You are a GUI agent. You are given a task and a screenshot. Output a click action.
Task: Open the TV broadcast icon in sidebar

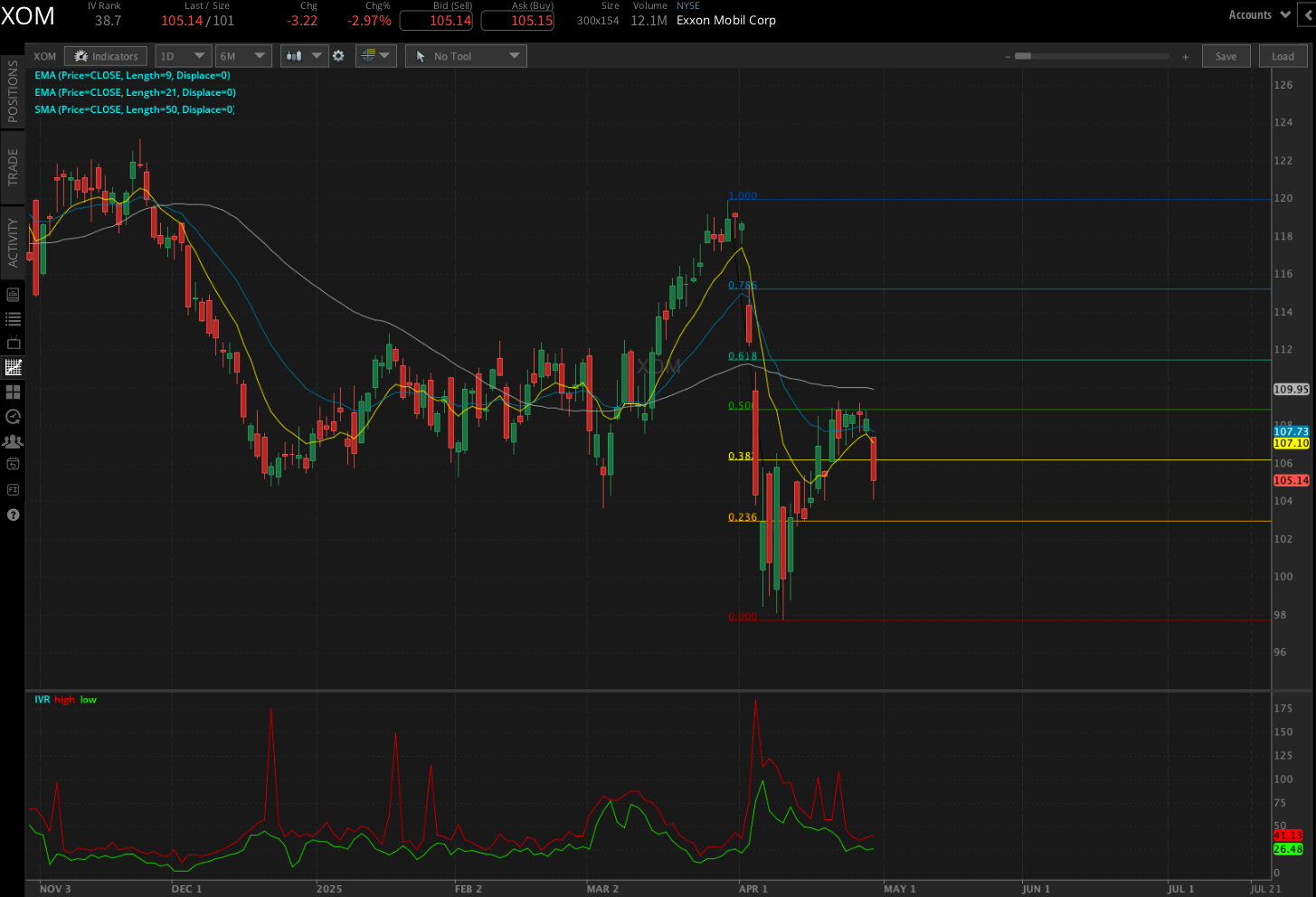[x=13, y=343]
